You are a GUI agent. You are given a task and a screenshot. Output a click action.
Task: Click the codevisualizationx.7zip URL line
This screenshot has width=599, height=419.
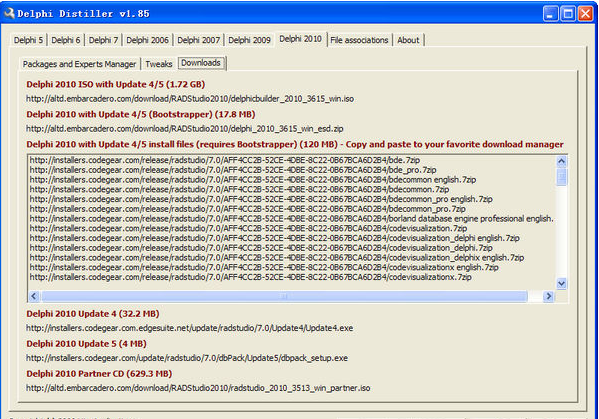[250, 277]
